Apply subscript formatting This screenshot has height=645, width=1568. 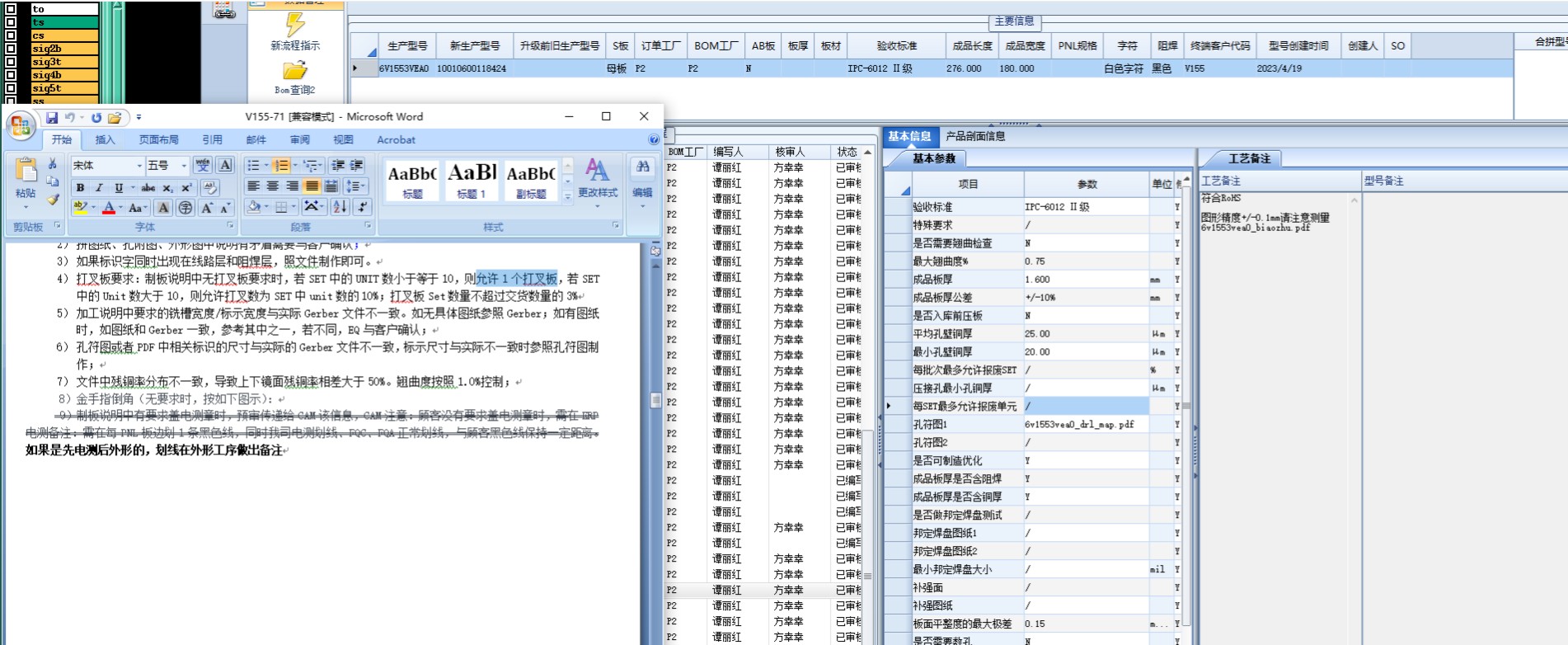click(167, 187)
